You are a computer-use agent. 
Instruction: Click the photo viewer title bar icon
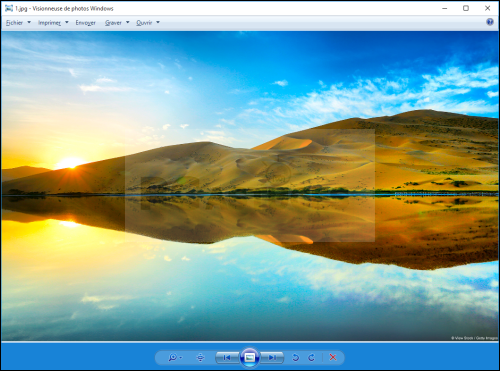9,8
